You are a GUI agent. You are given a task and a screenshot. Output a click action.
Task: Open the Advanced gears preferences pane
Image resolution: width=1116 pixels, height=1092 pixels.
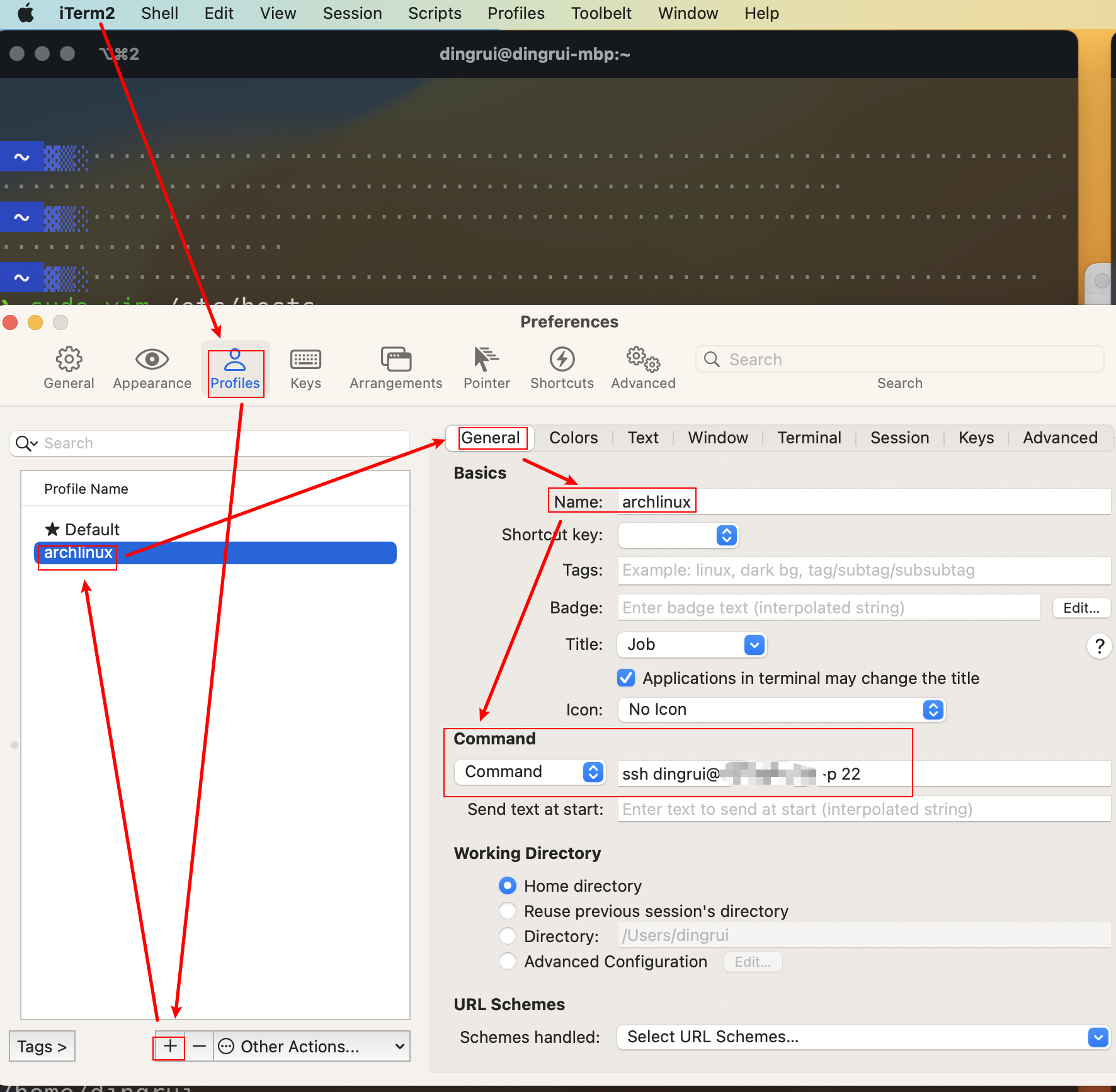pyautogui.click(x=643, y=368)
